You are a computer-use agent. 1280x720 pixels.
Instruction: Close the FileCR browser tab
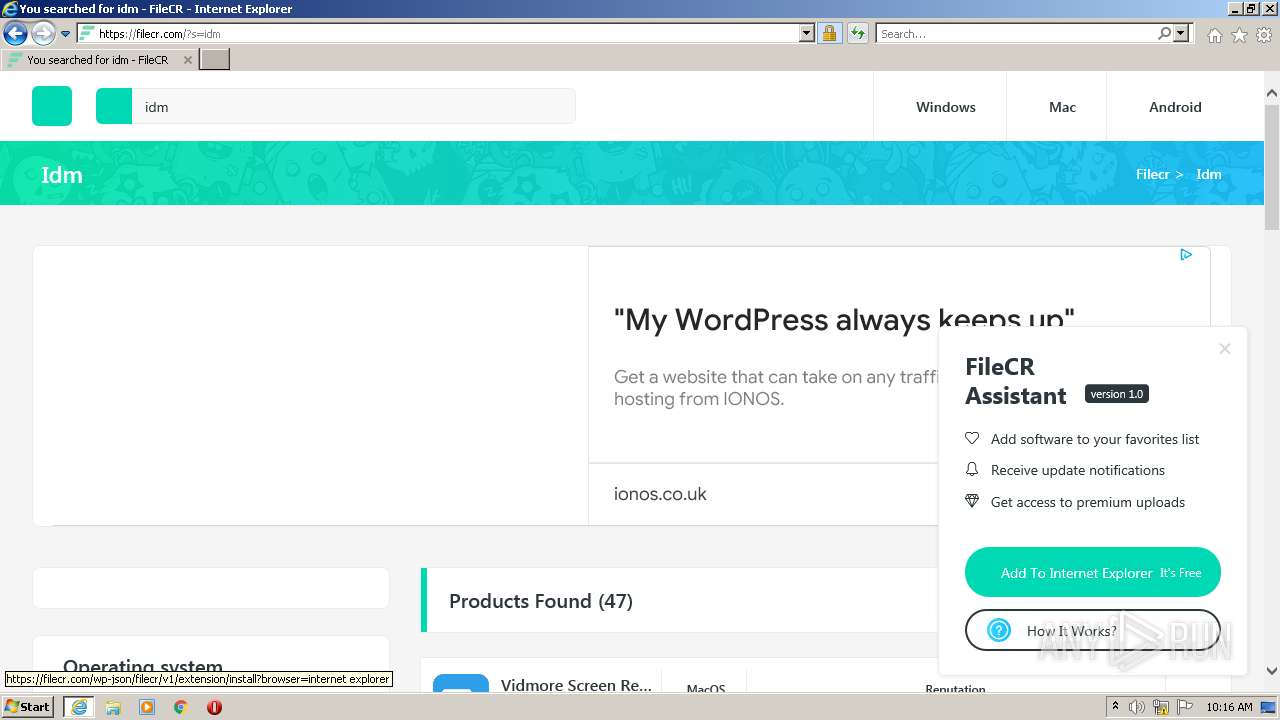point(187,60)
